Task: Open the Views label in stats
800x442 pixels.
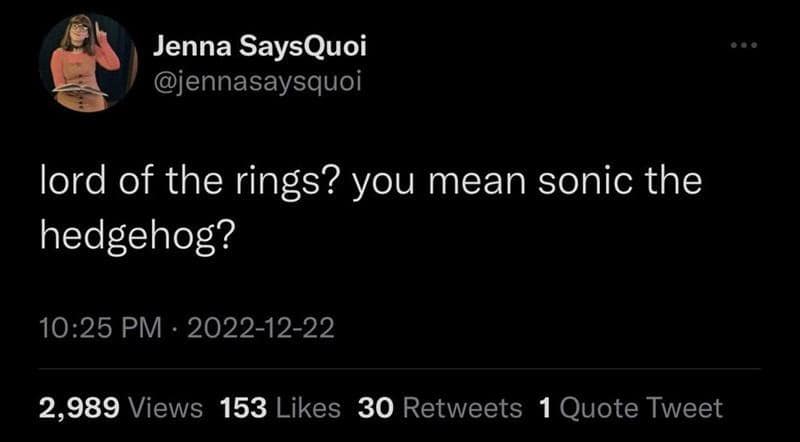Action: pyautogui.click(x=166, y=408)
